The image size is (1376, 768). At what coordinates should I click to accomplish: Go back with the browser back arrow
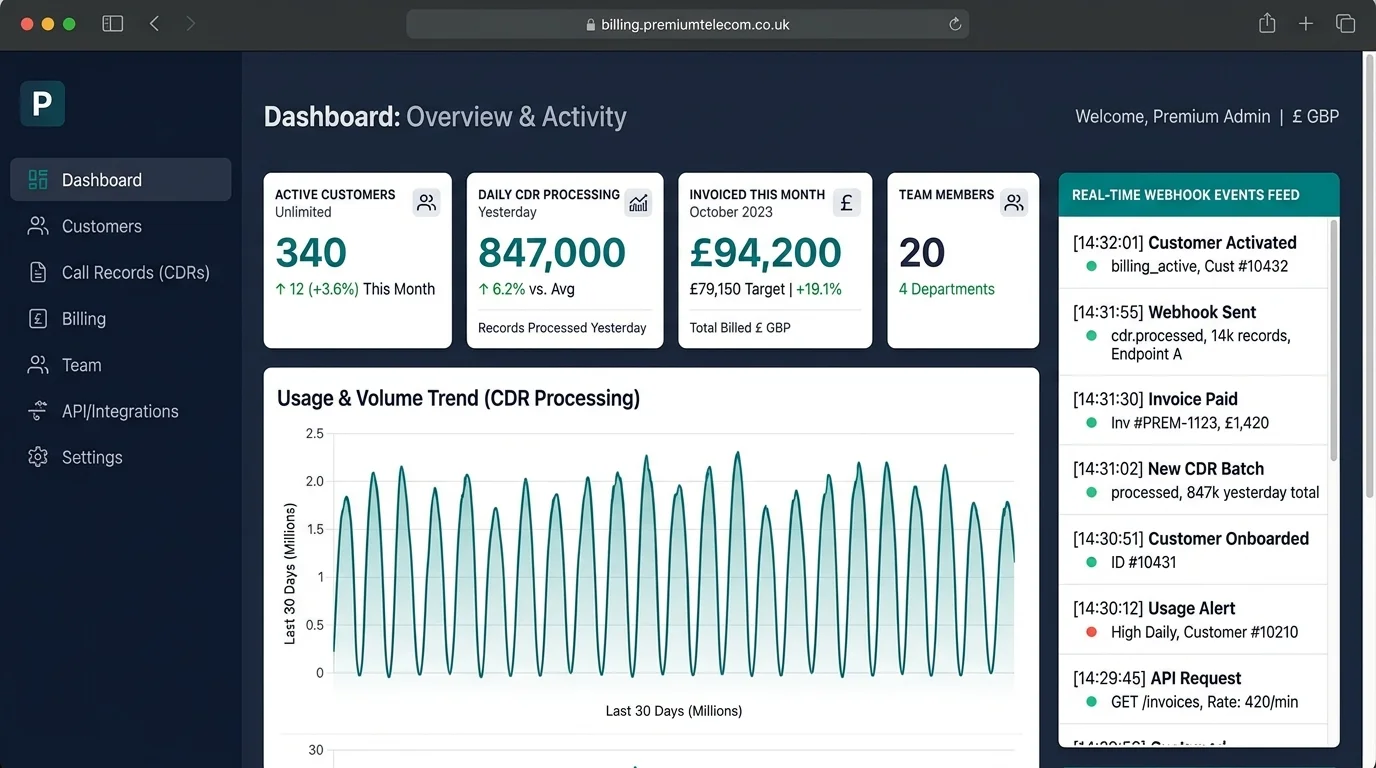pos(154,24)
